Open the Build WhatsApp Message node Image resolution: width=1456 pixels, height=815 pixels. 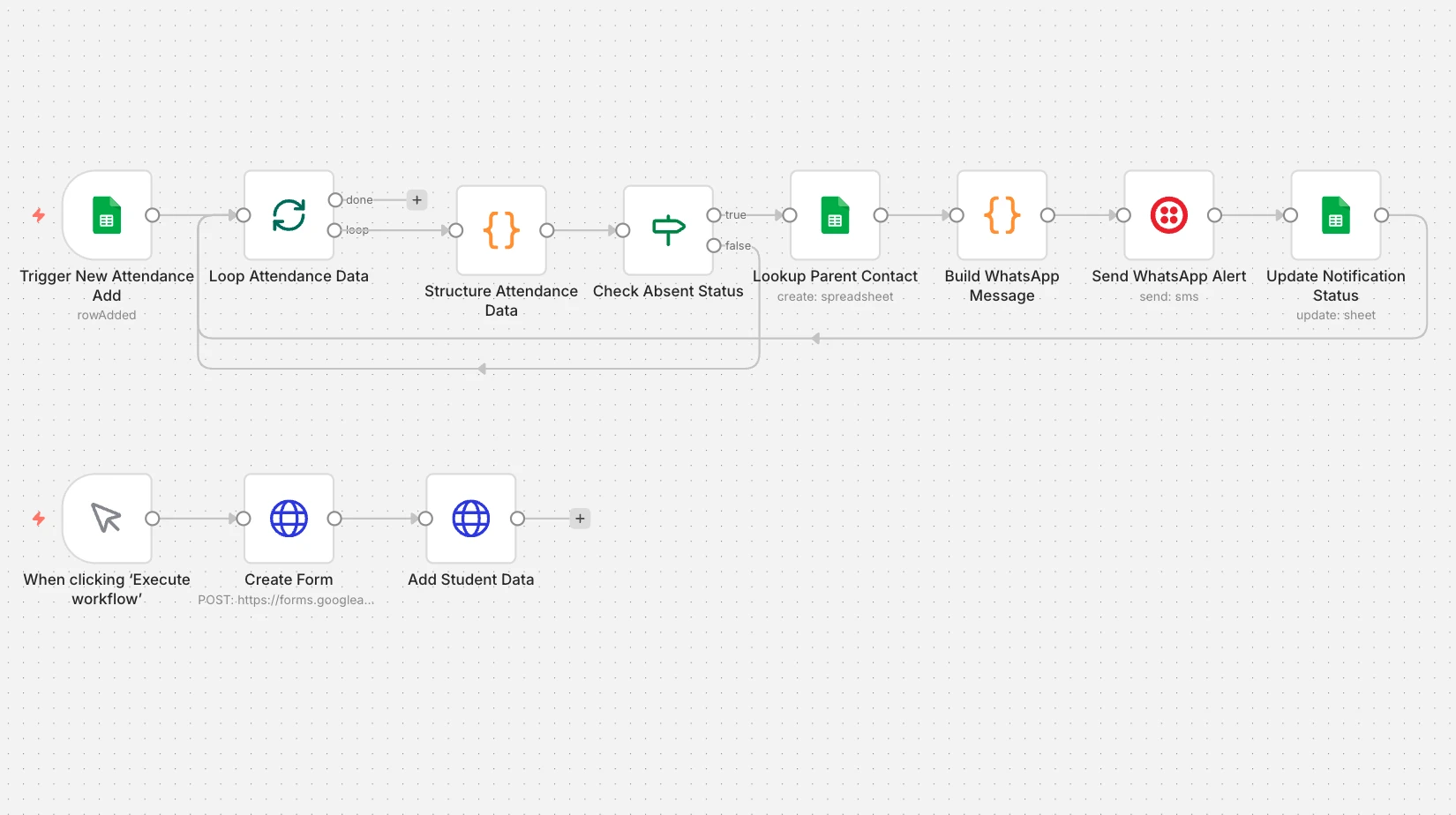pyautogui.click(x=1002, y=215)
